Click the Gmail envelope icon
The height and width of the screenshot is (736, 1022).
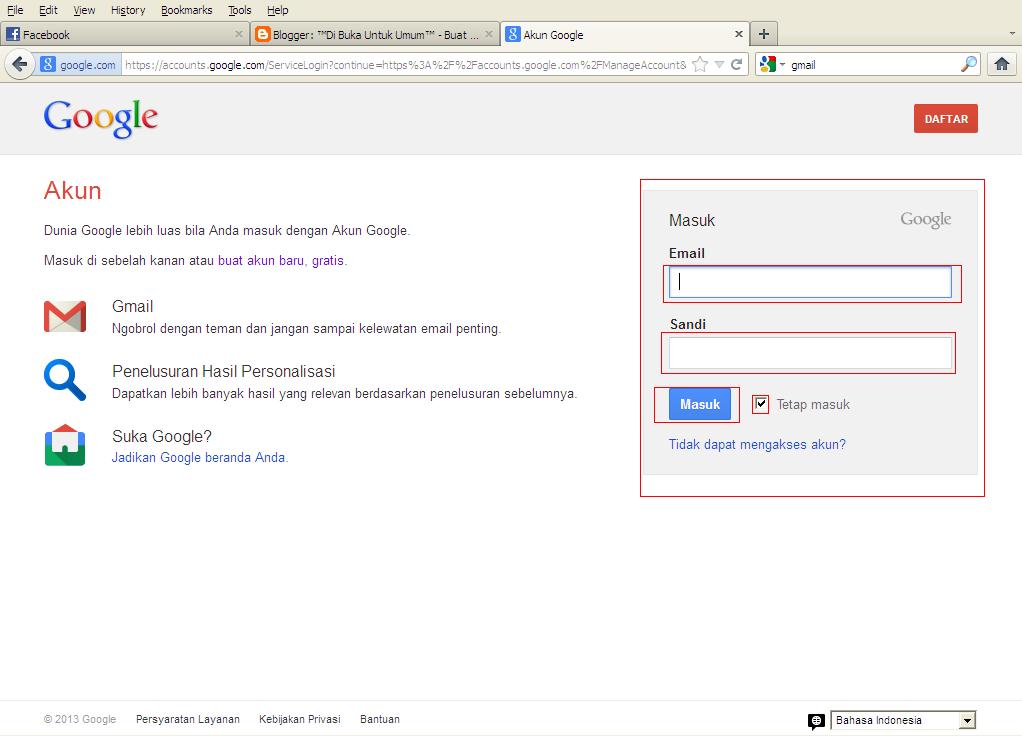click(x=65, y=316)
